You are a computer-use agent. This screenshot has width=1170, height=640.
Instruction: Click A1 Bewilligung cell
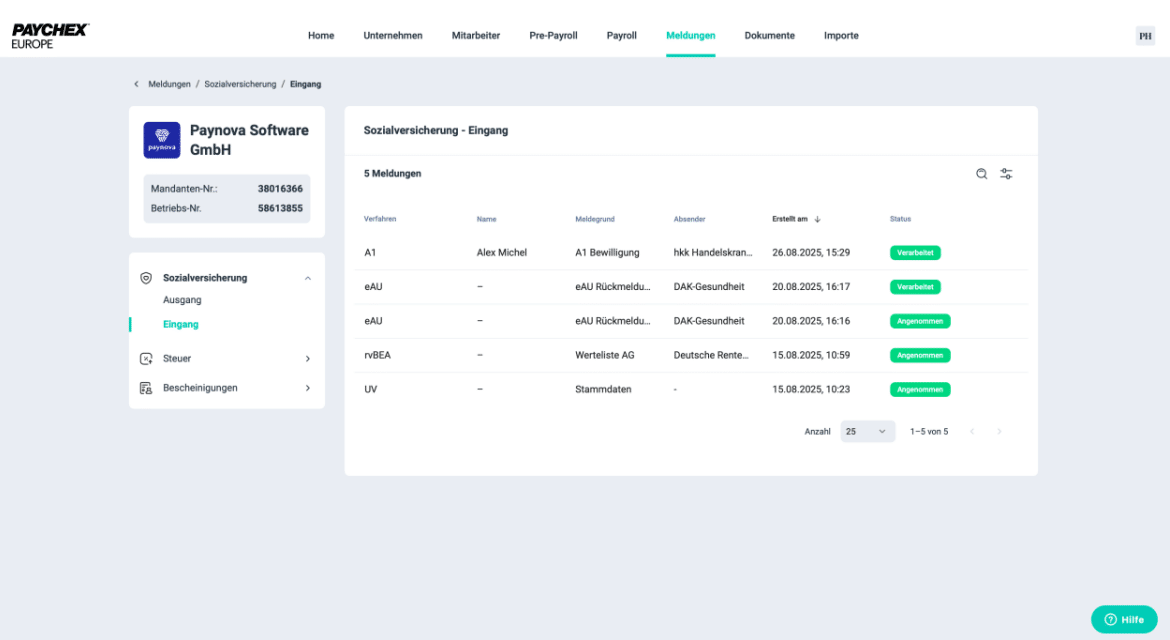point(607,253)
